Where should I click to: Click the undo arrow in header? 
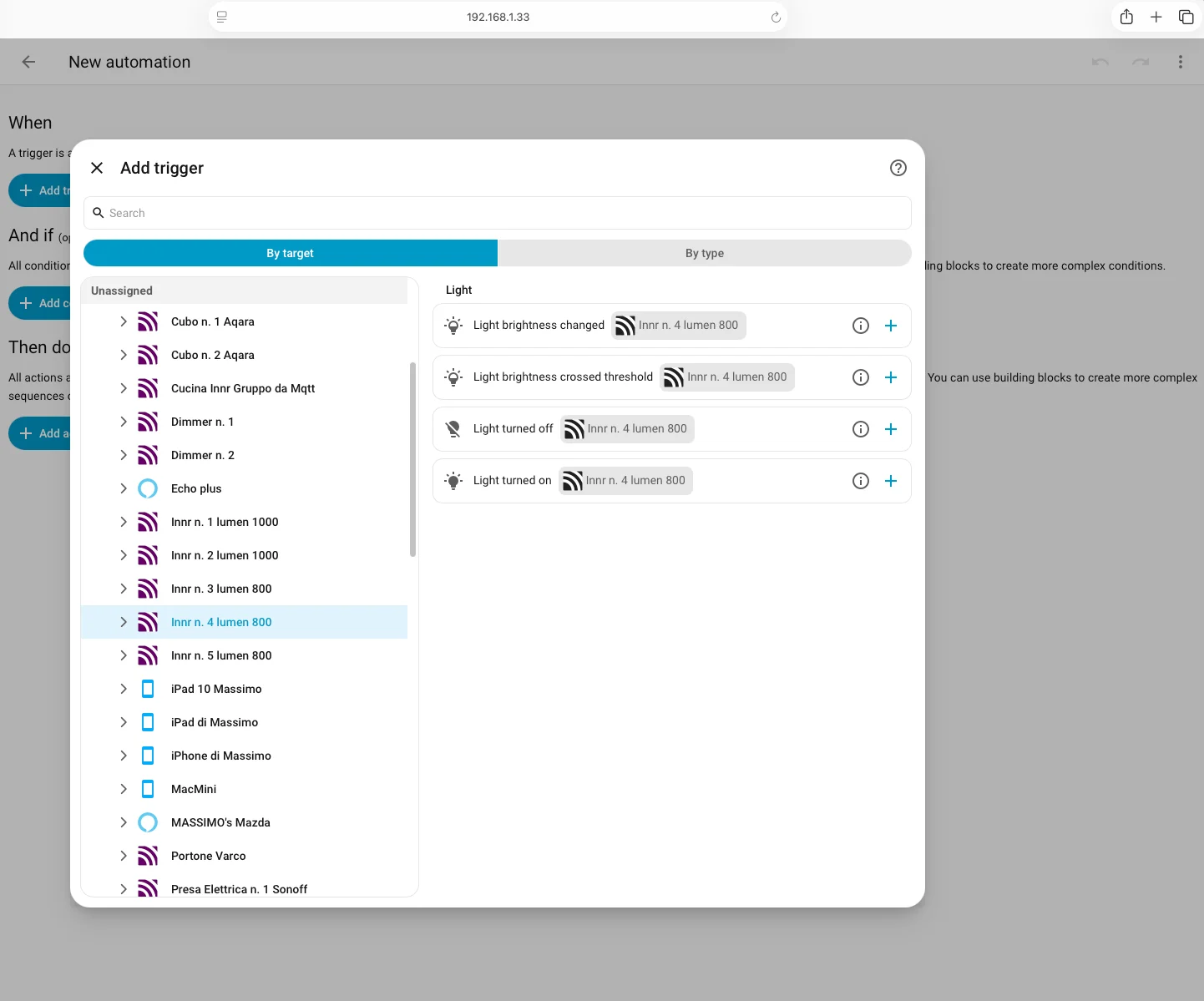(x=1100, y=62)
